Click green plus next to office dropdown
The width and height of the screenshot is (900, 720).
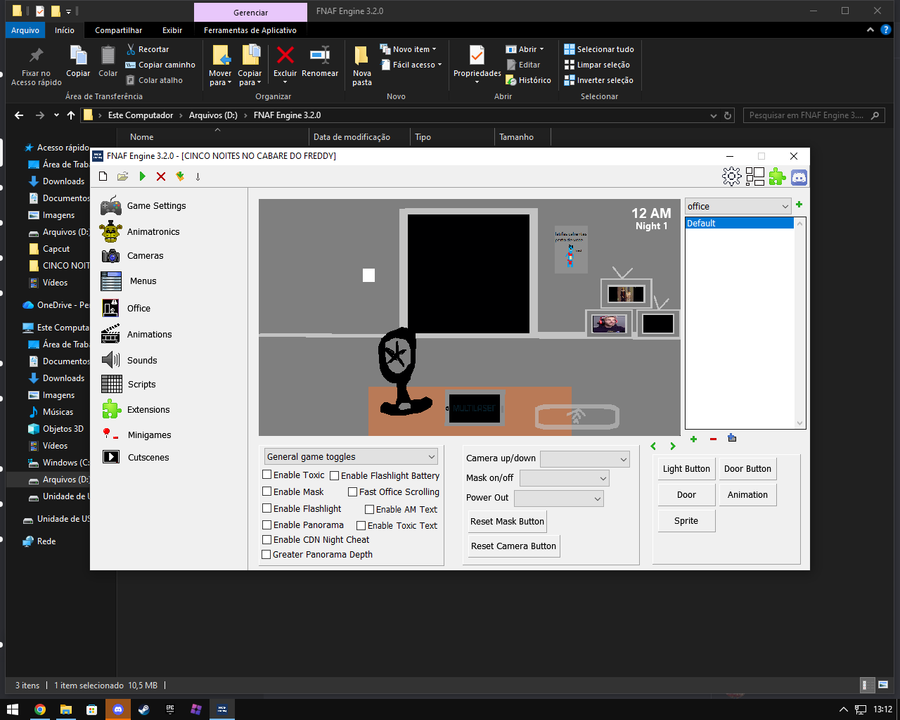(799, 204)
